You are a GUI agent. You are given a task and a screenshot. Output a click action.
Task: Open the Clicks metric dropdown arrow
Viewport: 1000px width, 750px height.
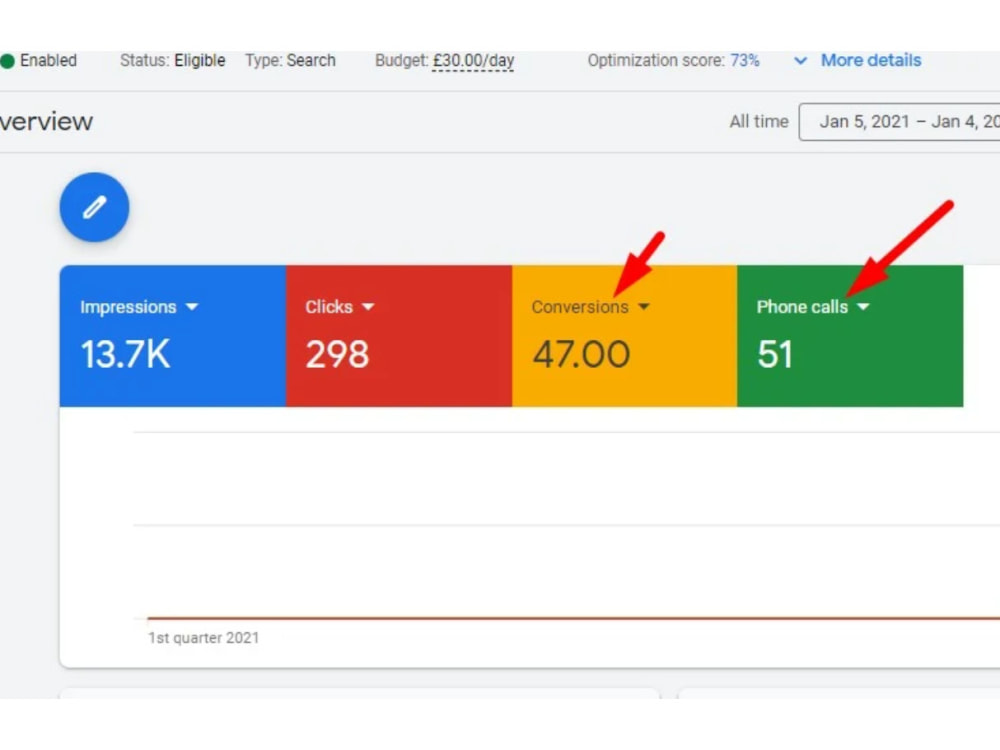point(368,307)
